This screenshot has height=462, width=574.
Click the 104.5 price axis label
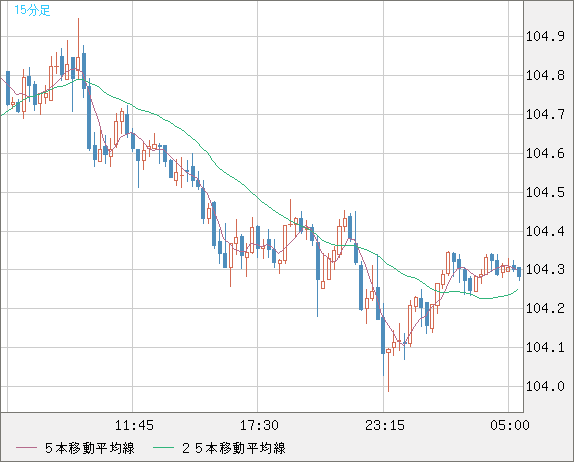(x=545, y=192)
